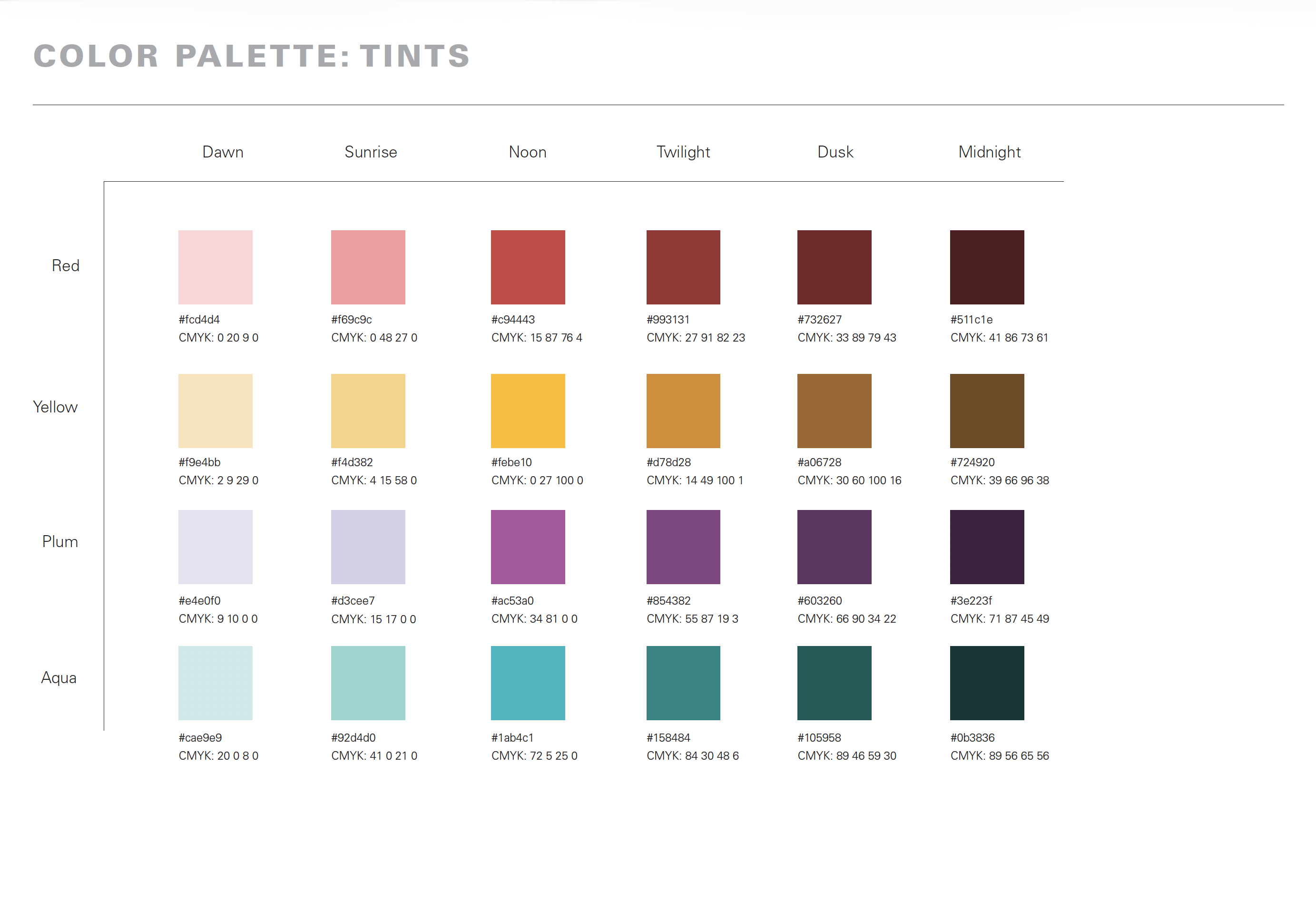Click the text CMYK: 89 46 59 30

(846, 755)
